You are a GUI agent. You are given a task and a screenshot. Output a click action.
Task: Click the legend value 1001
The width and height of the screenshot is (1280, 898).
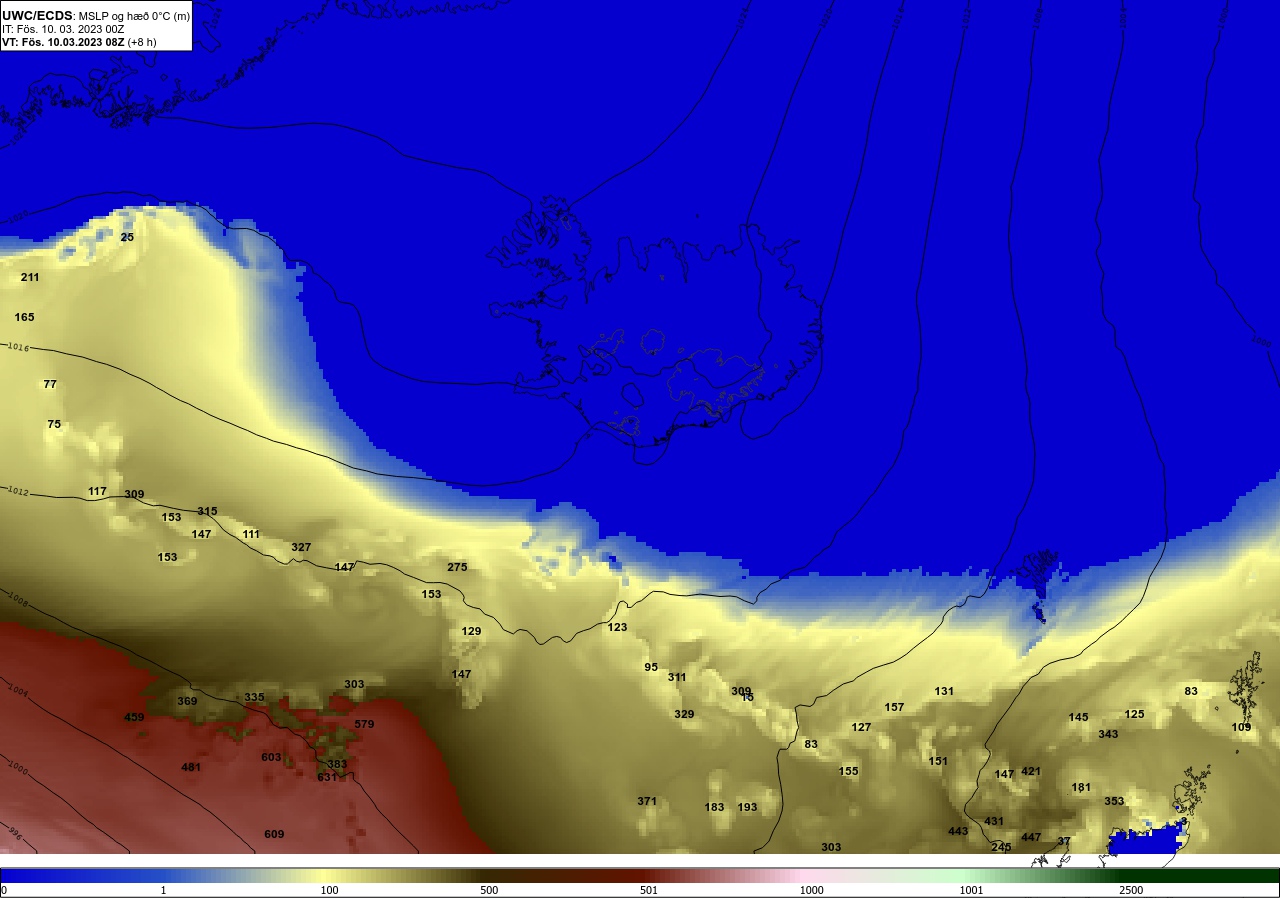tap(971, 890)
